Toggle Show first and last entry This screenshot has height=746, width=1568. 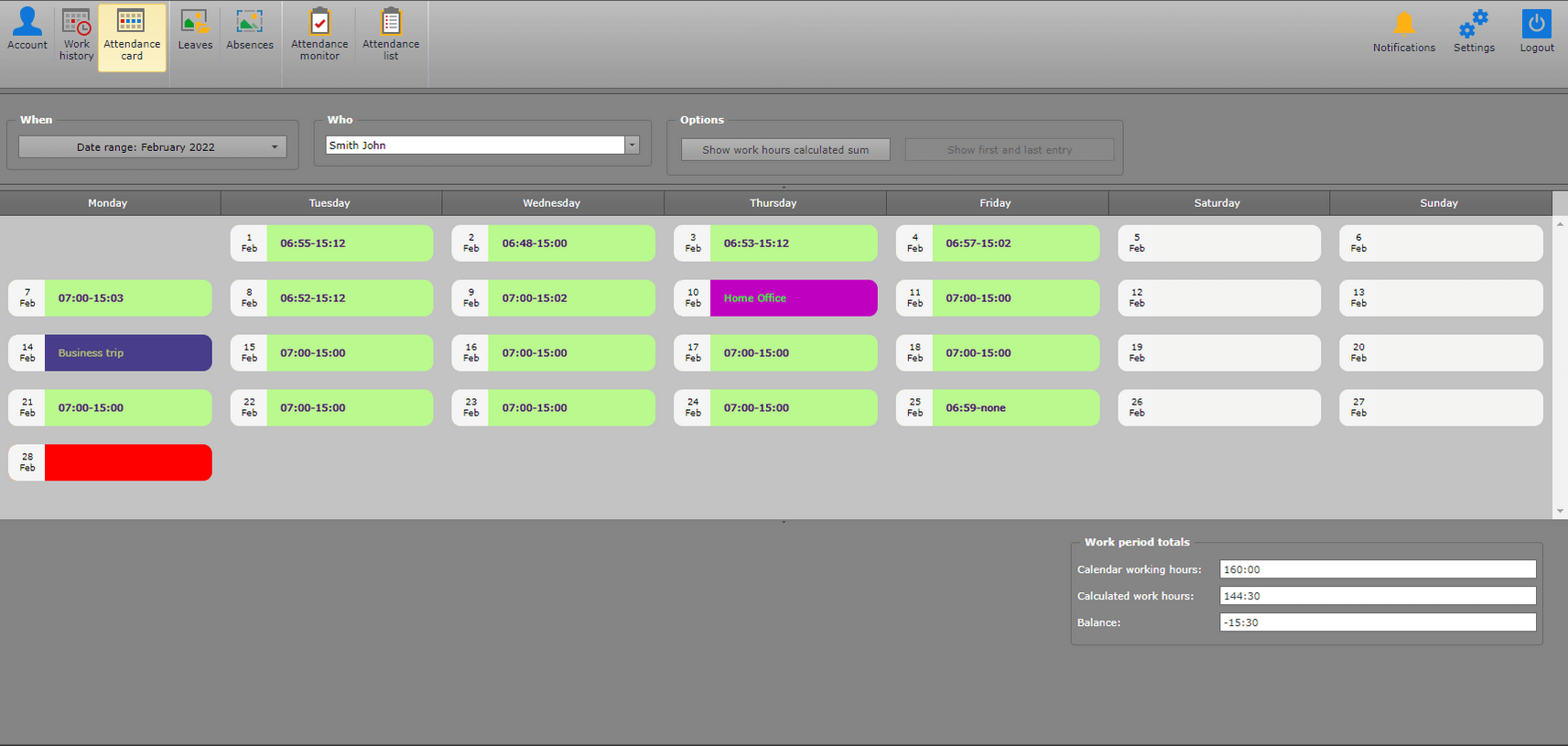coord(1009,150)
